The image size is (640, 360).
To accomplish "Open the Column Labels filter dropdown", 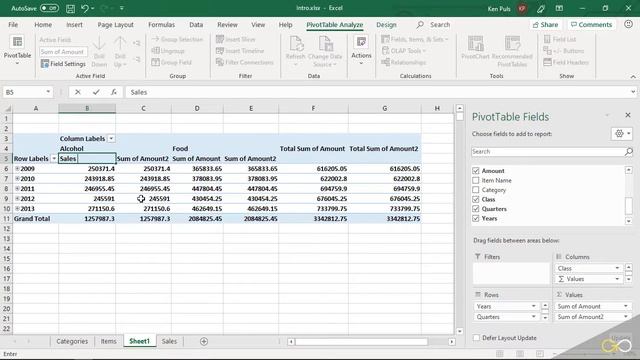I will (x=111, y=139).
